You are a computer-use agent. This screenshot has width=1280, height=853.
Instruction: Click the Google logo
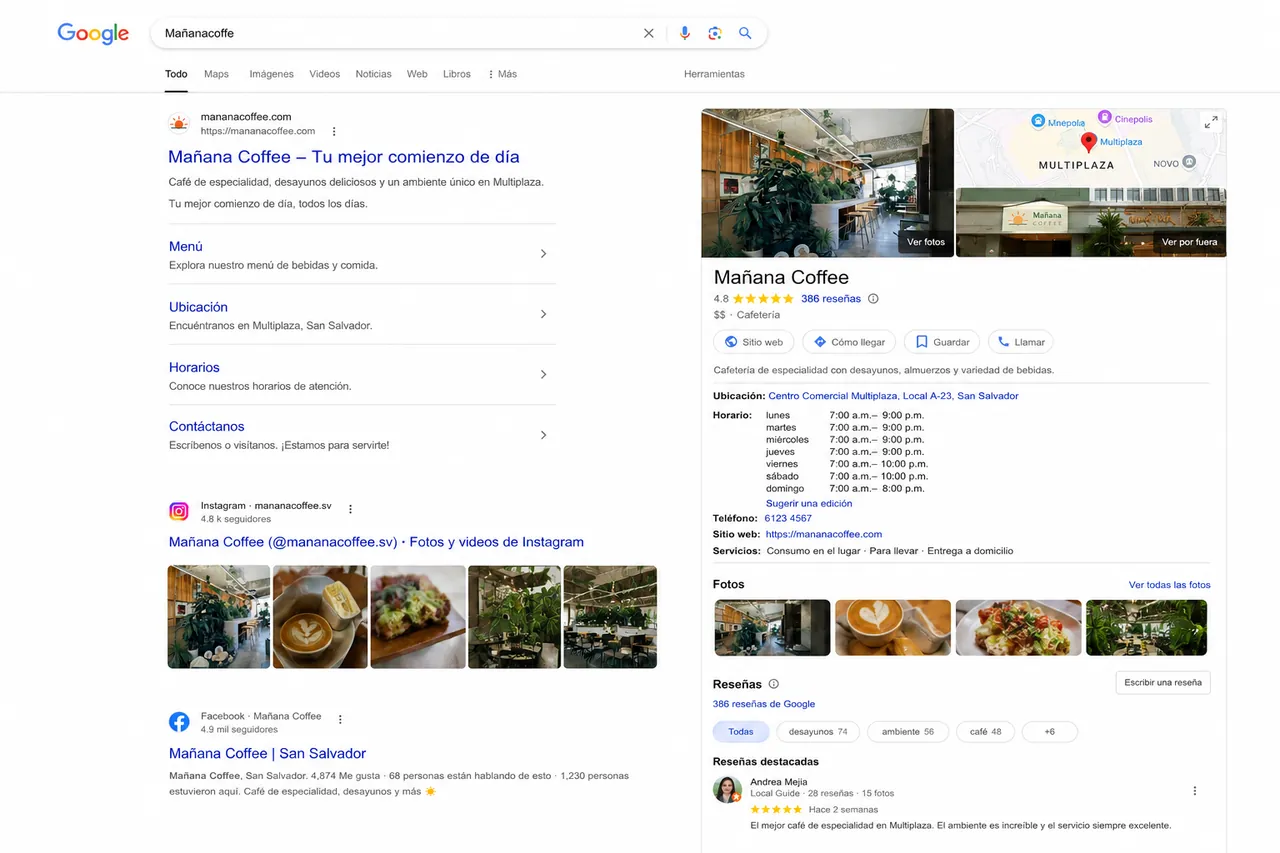[x=93, y=33]
